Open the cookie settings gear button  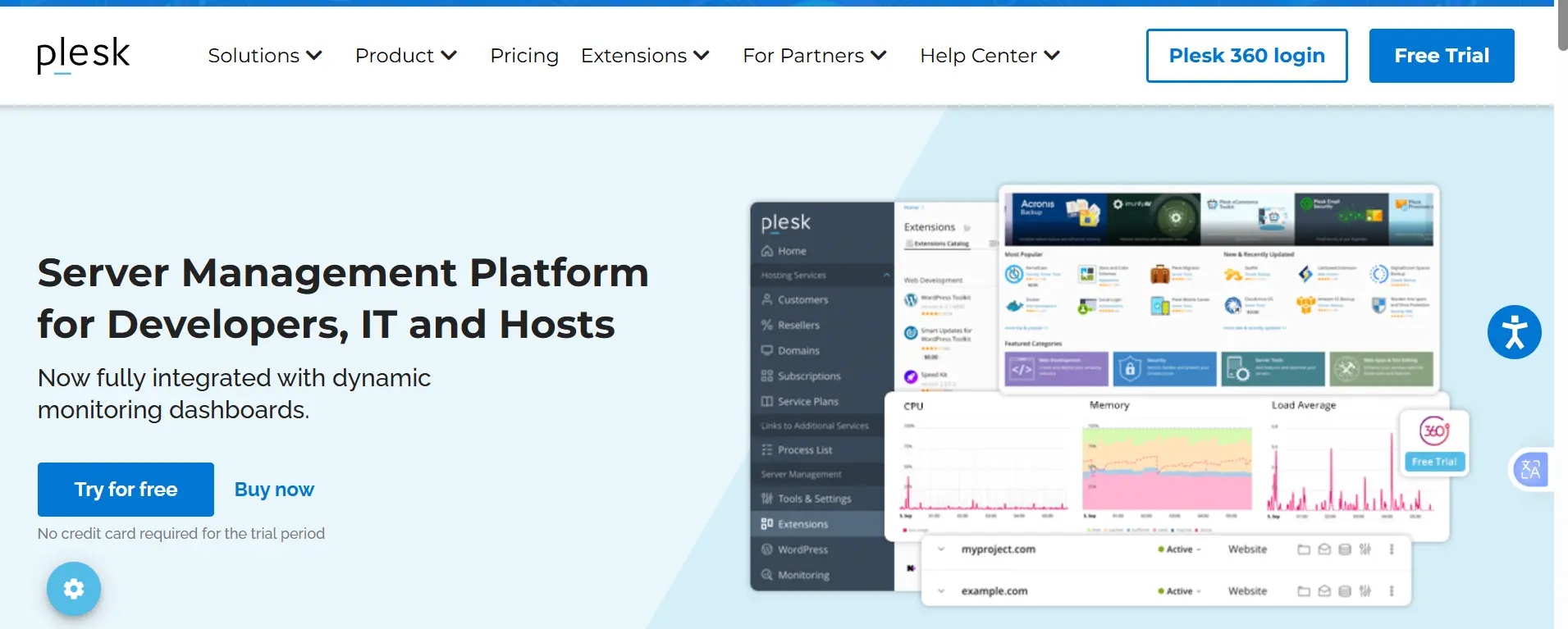pyautogui.click(x=74, y=588)
